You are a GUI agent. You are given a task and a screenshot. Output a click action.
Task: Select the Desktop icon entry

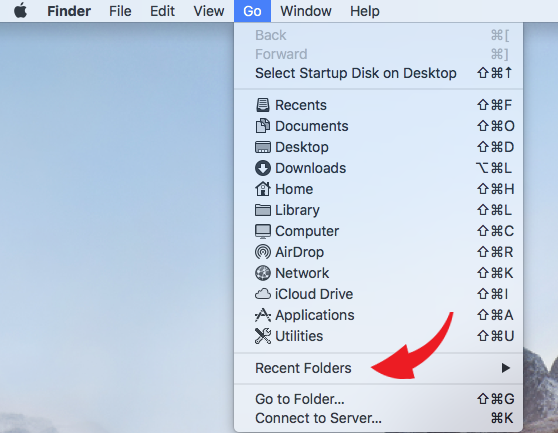pyautogui.click(x=263, y=147)
